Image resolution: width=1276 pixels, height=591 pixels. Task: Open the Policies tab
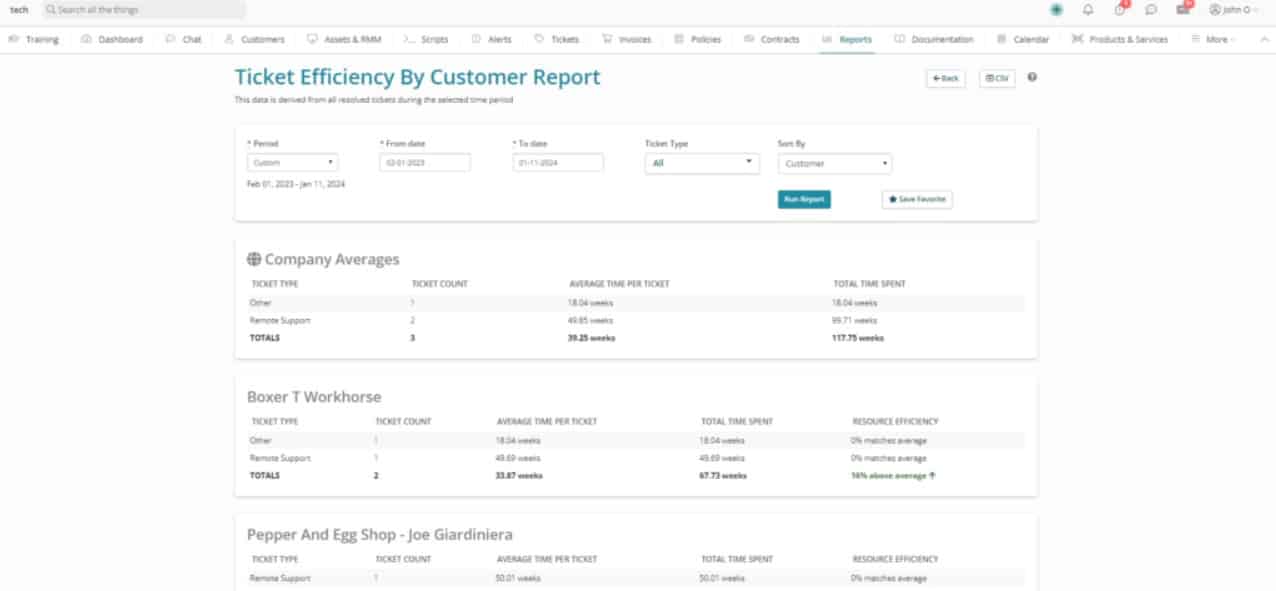(698, 40)
